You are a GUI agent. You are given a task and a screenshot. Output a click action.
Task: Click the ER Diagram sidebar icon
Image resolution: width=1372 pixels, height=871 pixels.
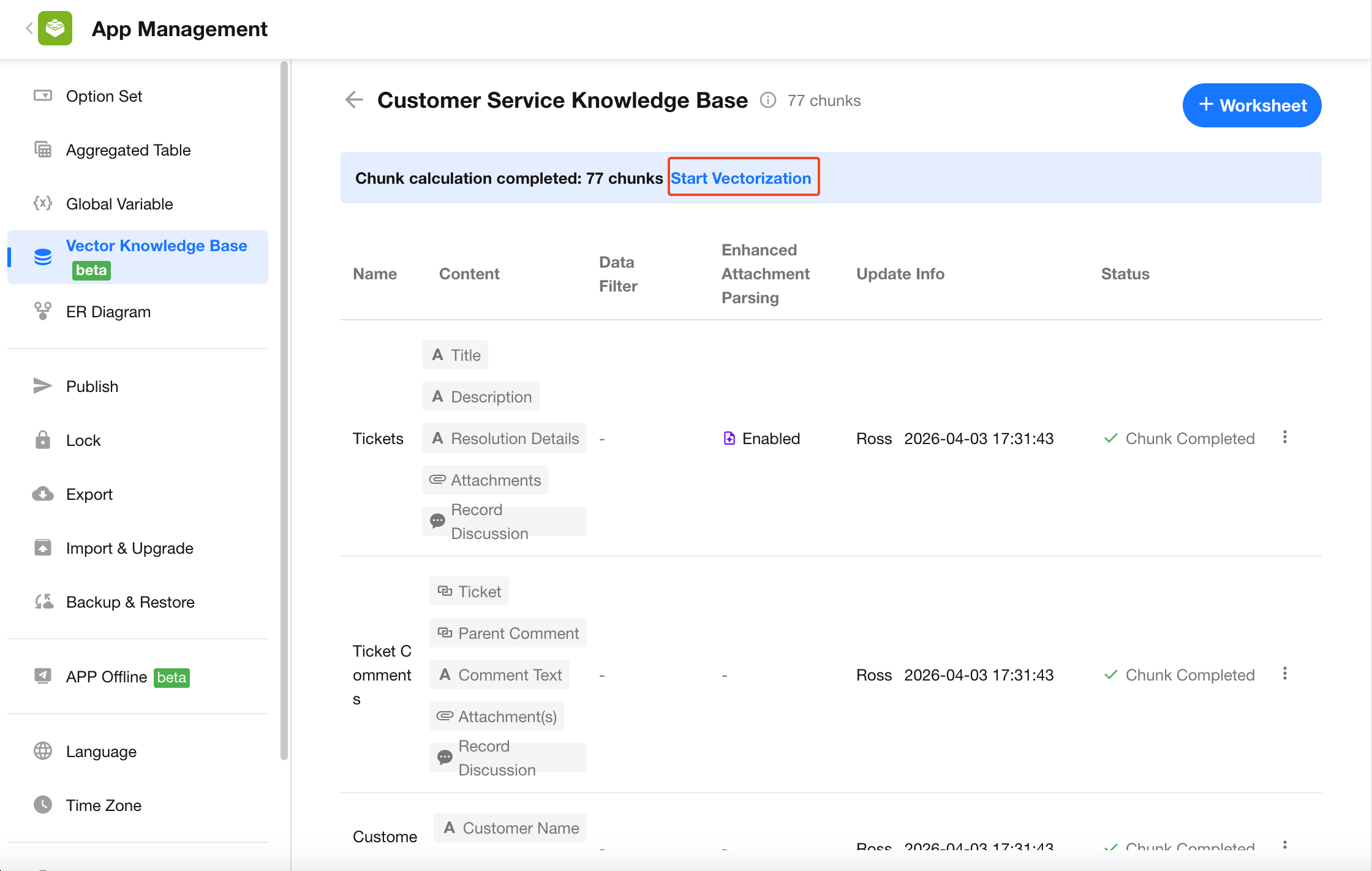click(42, 311)
